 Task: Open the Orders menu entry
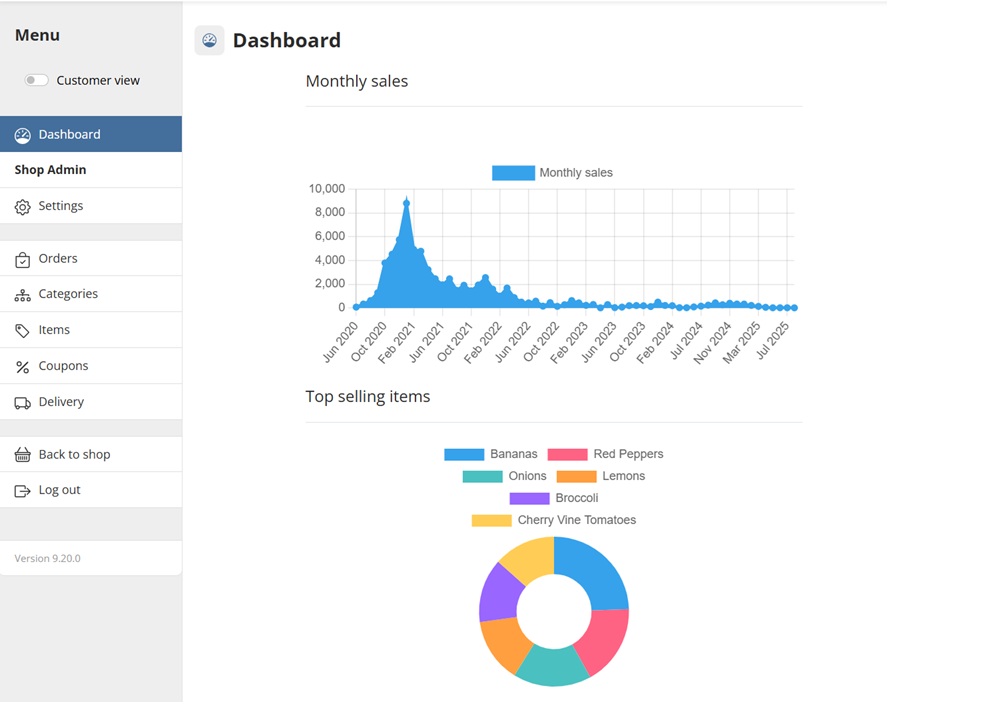58,259
